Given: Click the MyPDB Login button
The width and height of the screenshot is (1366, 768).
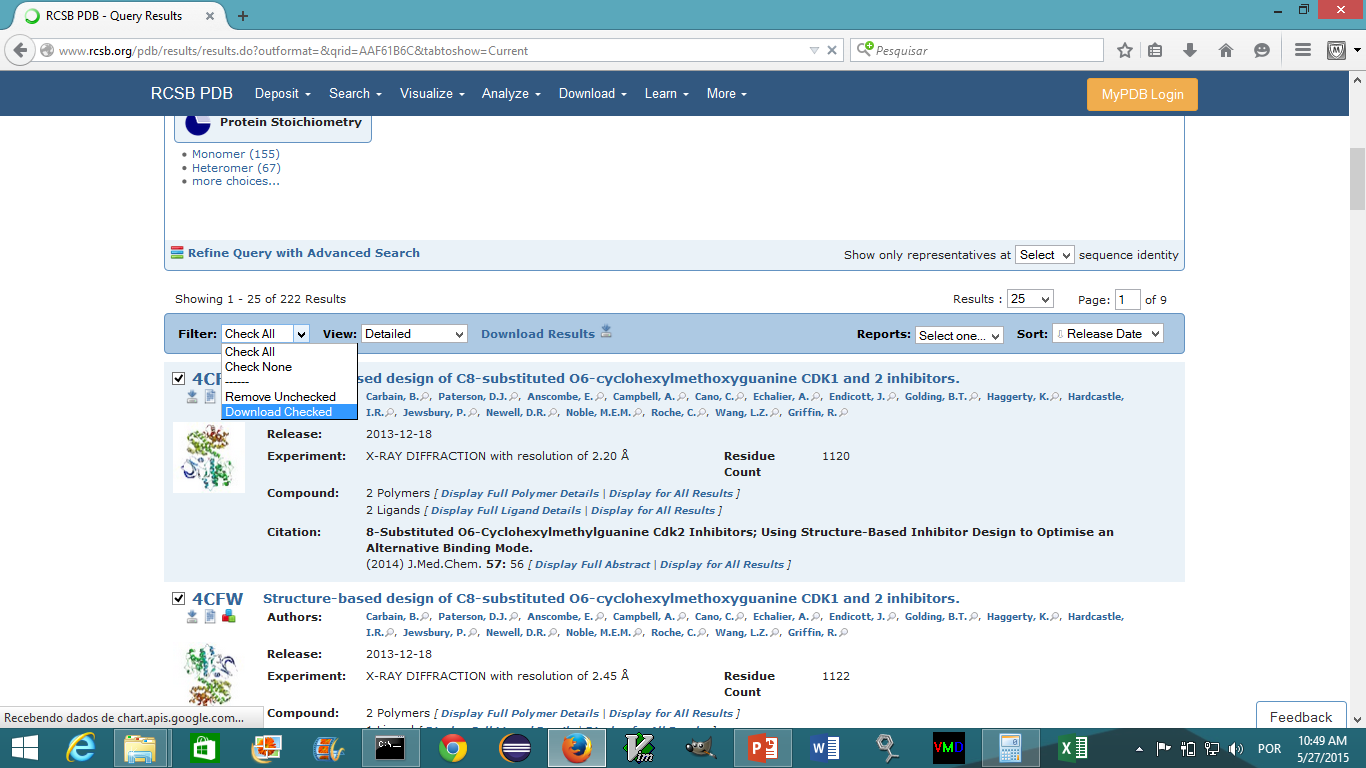Looking at the screenshot, I should click(1142, 94).
